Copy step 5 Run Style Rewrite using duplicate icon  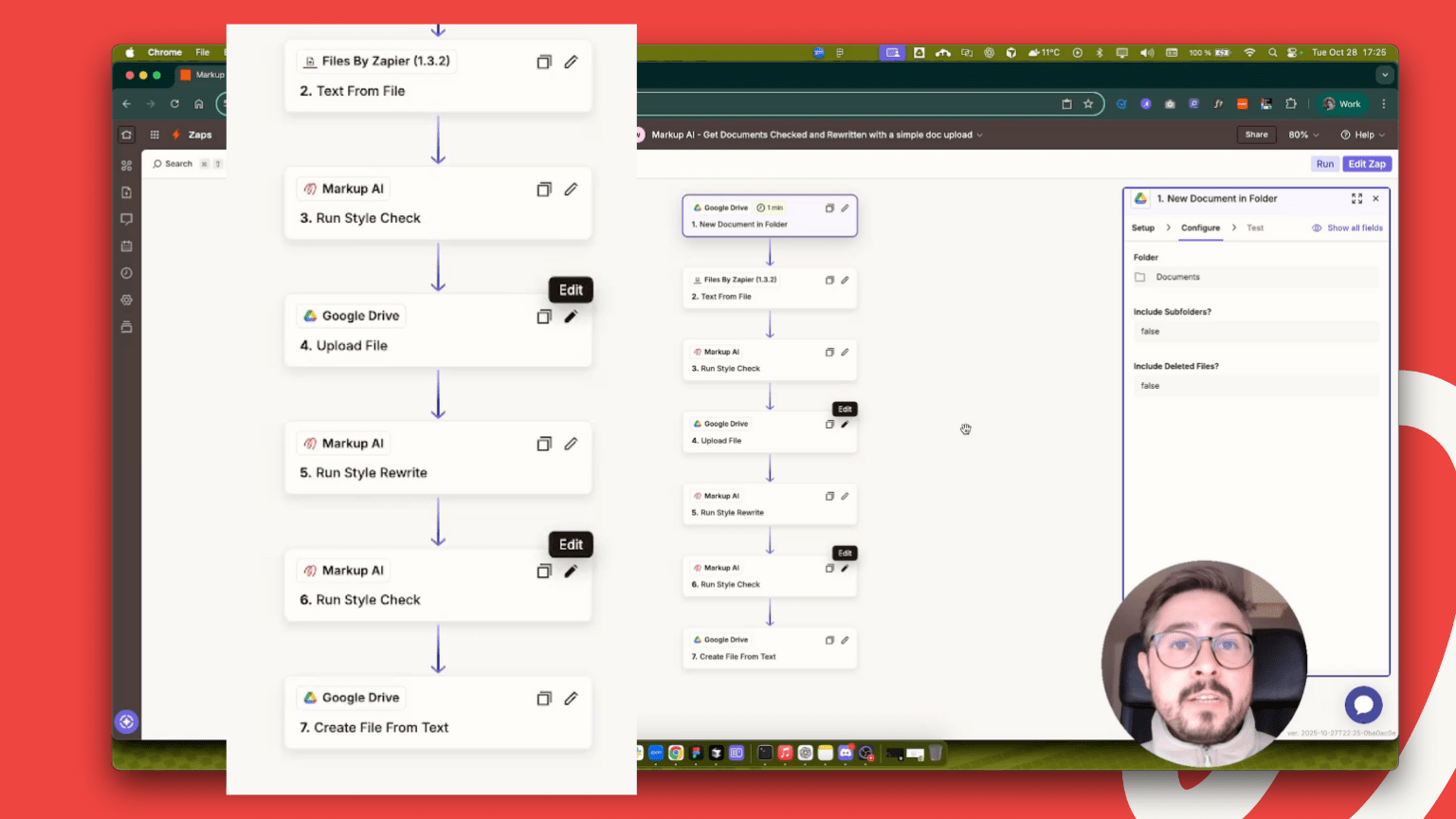(x=544, y=443)
